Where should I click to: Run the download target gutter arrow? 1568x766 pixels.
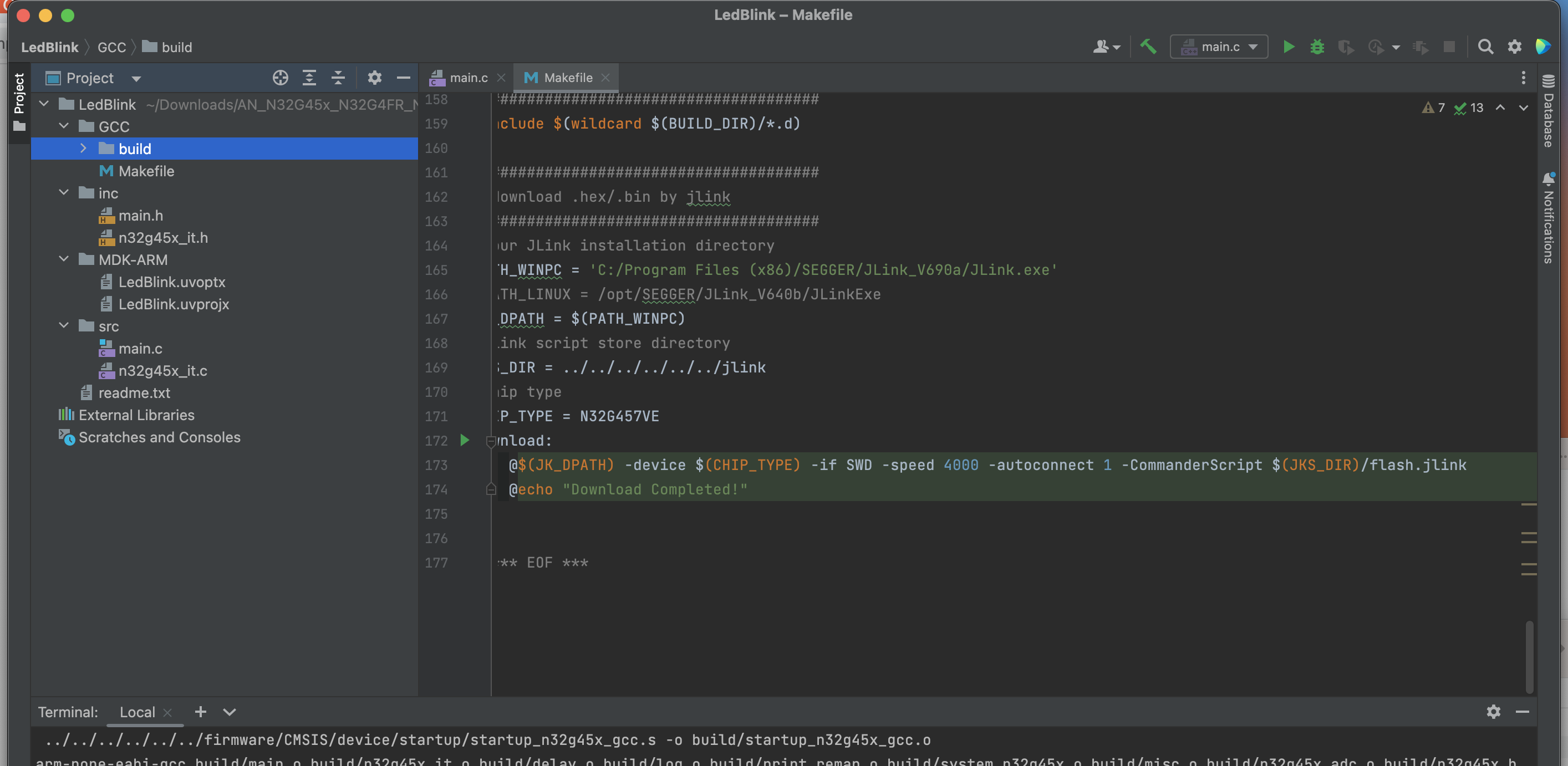click(x=465, y=440)
